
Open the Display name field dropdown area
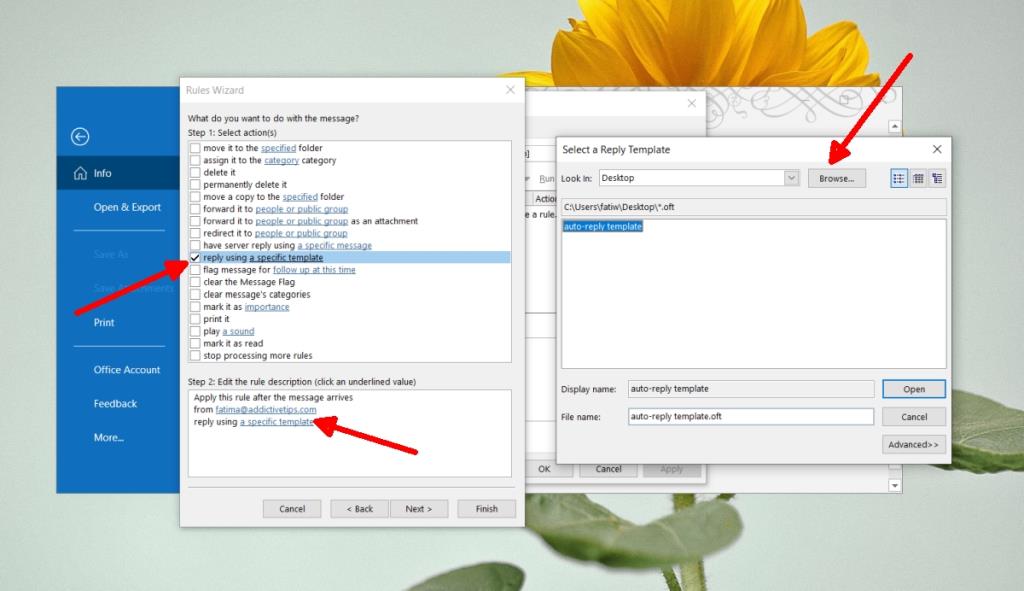tap(750, 389)
